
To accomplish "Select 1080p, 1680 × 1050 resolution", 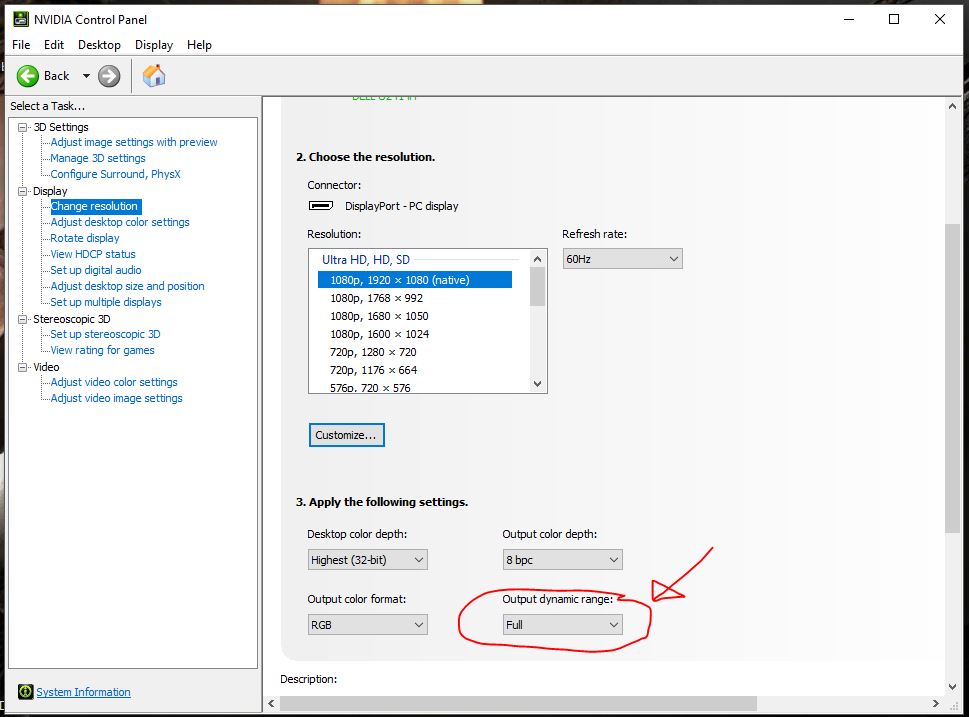I will pyautogui.click(x=415, y=316).
